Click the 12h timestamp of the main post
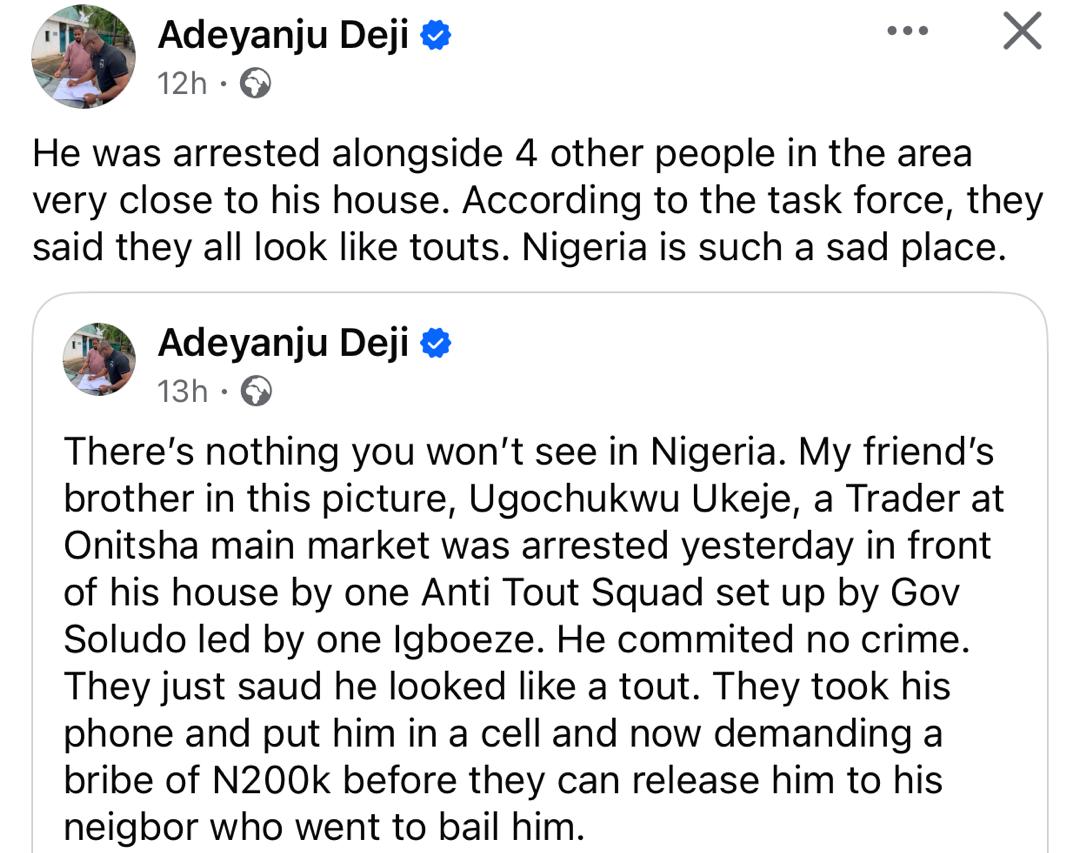 (x=181, y=84)
